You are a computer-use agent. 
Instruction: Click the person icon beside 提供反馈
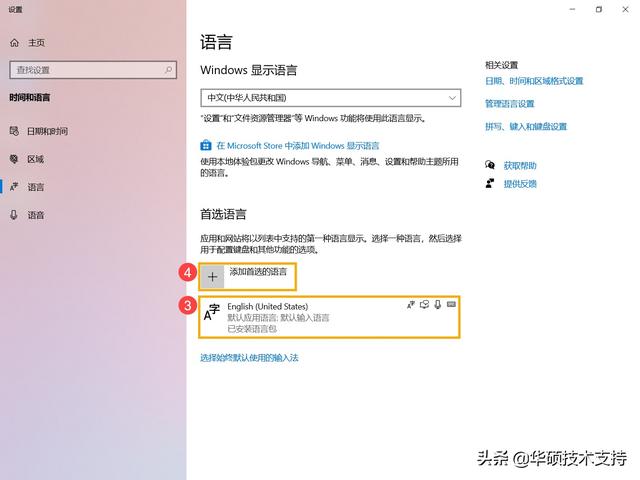click(490, 183)
